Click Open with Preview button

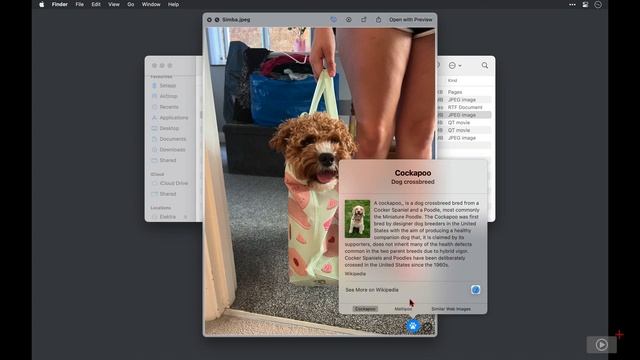[411, 20]
